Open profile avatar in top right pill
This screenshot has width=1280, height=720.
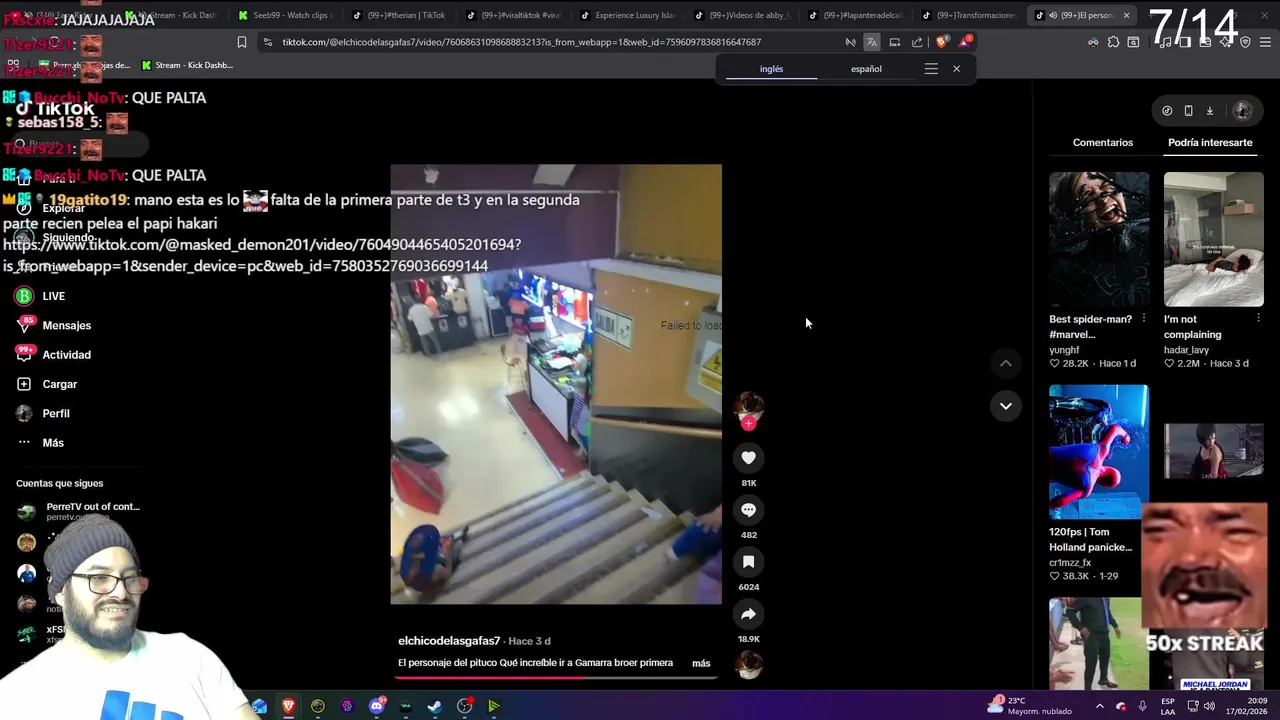(x=1242, y=111)
